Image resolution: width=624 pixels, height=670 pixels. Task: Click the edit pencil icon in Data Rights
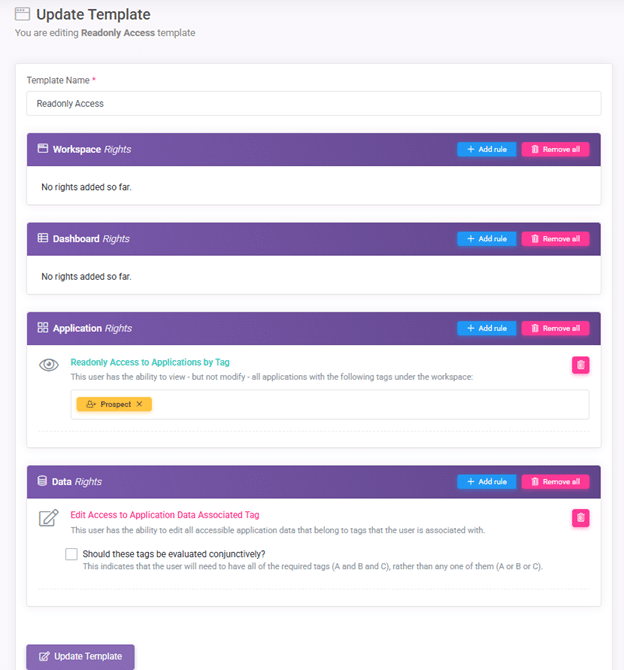click(x=48, y=518)
